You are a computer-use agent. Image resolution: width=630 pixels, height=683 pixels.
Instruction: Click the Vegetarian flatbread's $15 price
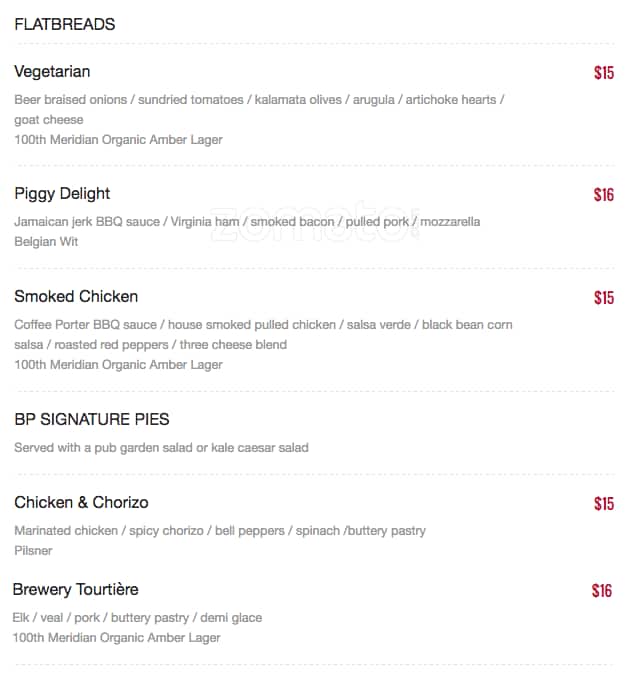click(x=603, y=73)
